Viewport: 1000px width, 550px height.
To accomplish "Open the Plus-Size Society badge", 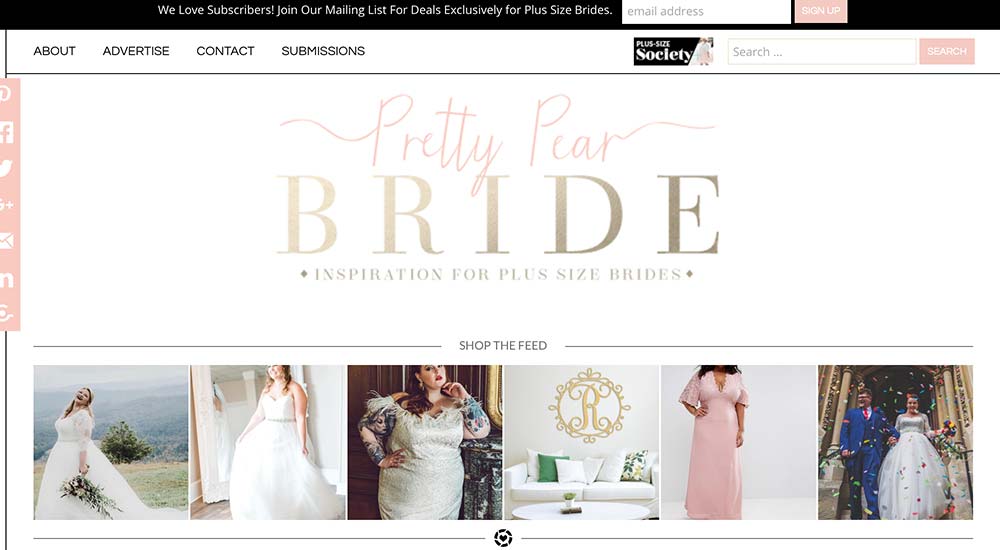I will coord(673,52).
